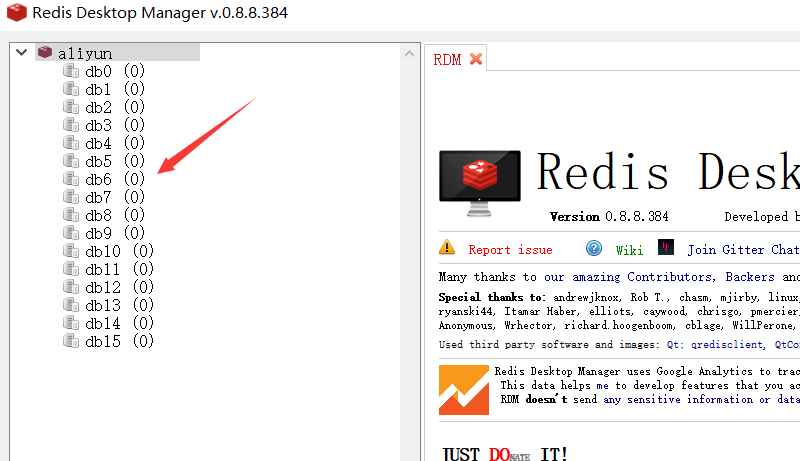Click the Google Analytics orange chart icon
The image size is (800, 461).
pyautogui.click(x=464, y=390)
